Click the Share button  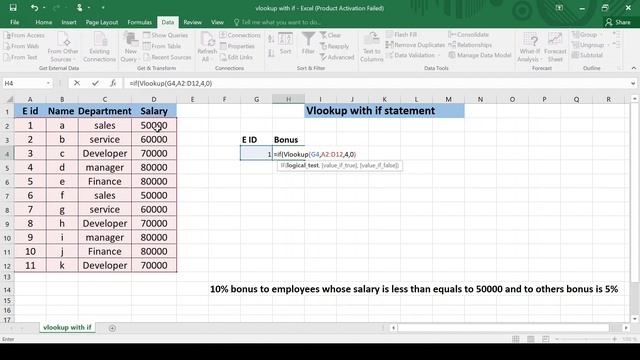pyautogui.click(x=618, y=22)
